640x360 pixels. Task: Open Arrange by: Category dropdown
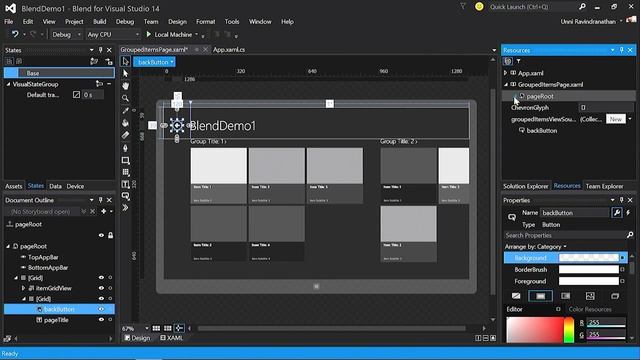536,247
